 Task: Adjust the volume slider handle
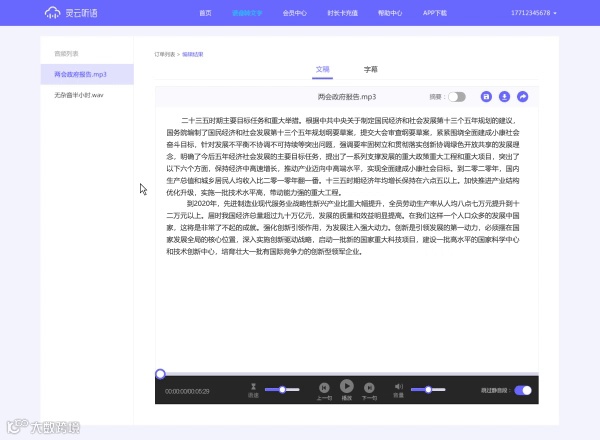pos(428,389)
